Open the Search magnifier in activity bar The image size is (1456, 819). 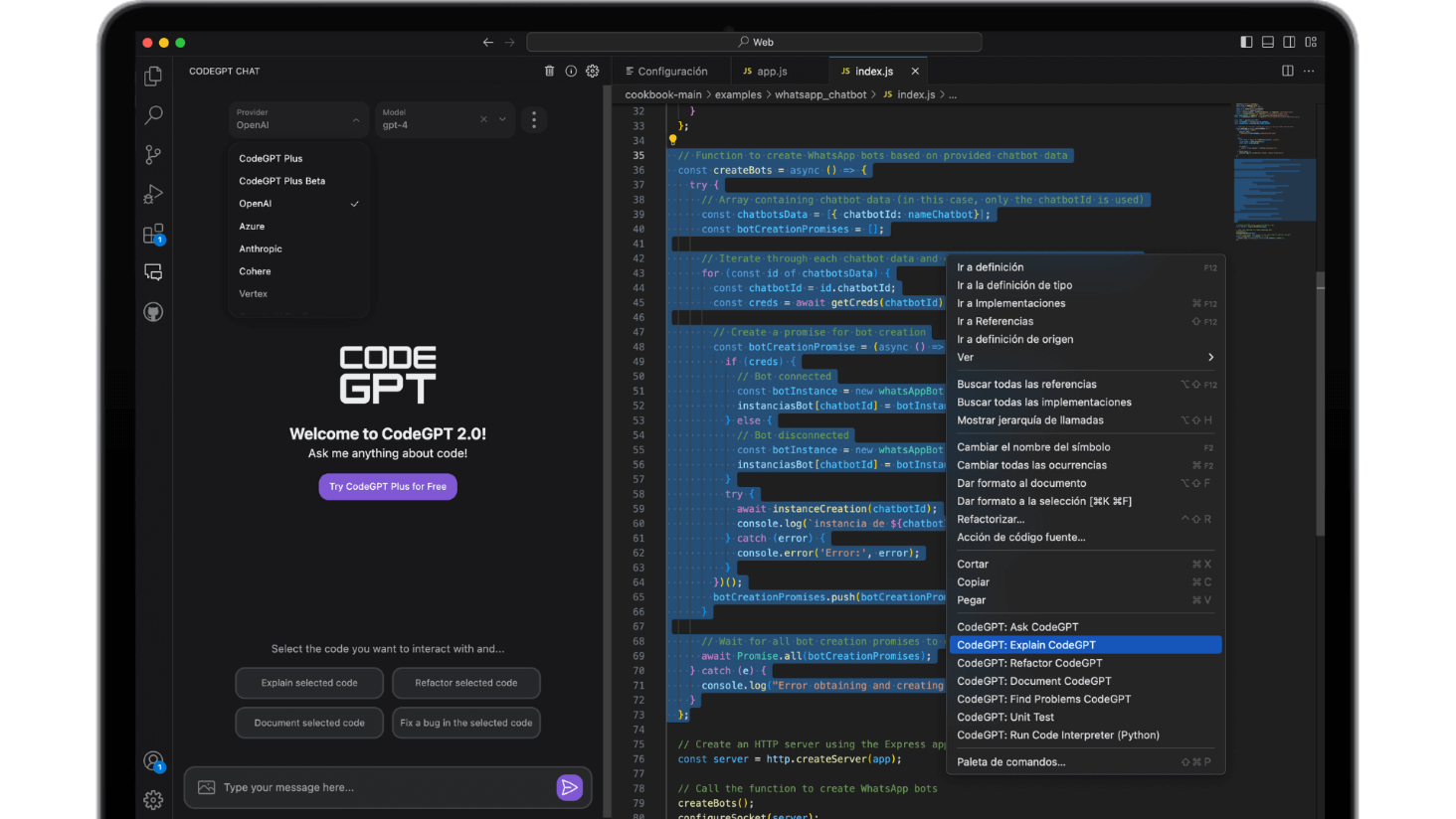click(x=153, y=115)
